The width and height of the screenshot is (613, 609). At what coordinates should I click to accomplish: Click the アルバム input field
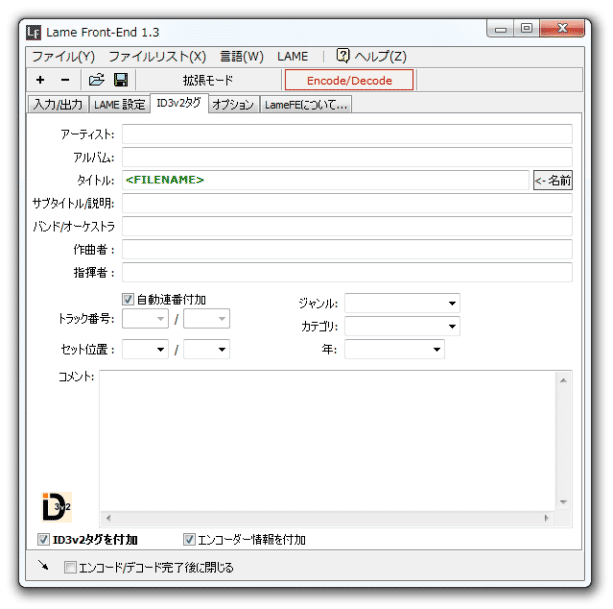[x=347, y=157]
